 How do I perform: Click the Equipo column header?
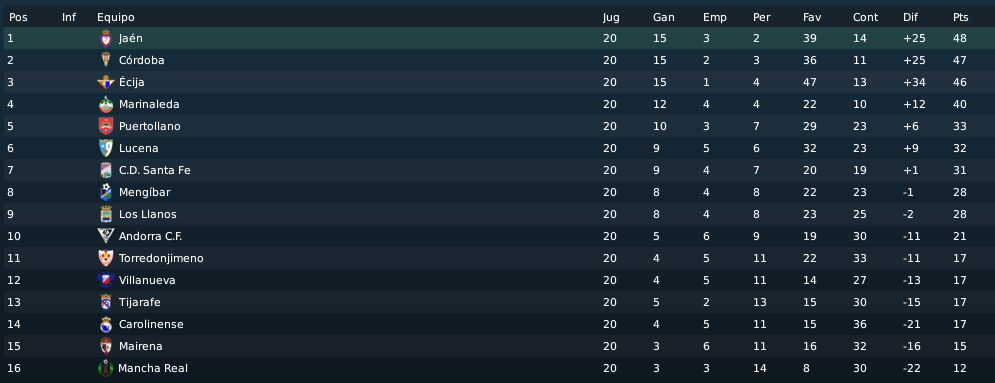[115, 18]
